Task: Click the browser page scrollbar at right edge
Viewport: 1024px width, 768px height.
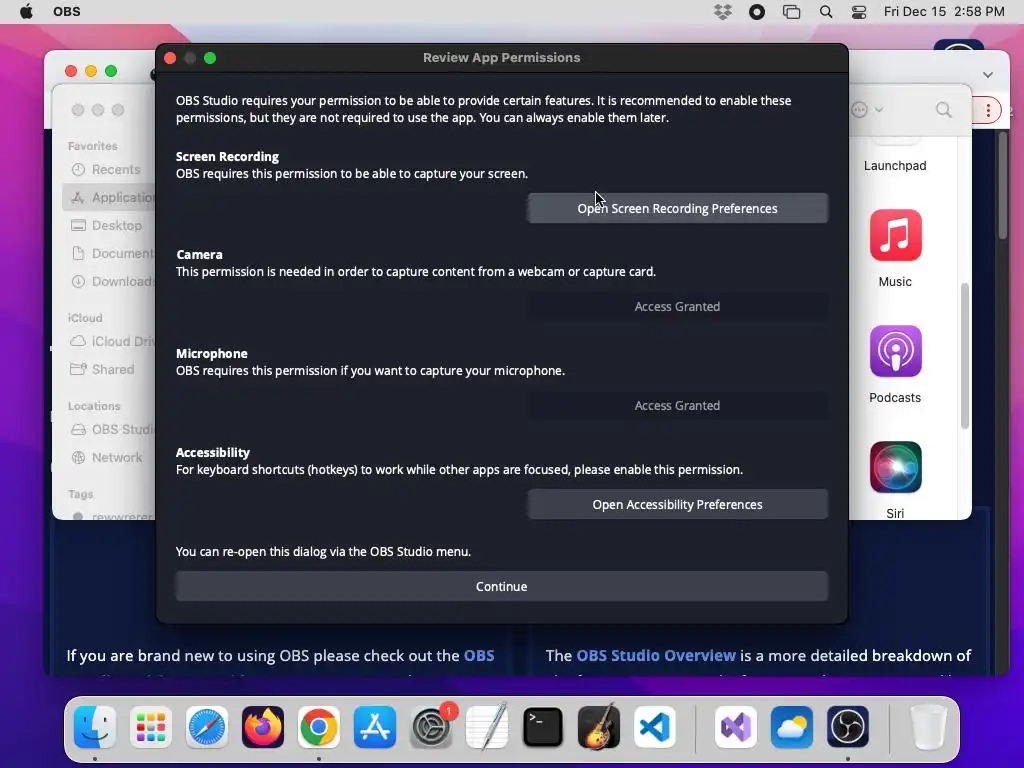Action: click(x=1002, y=185)
